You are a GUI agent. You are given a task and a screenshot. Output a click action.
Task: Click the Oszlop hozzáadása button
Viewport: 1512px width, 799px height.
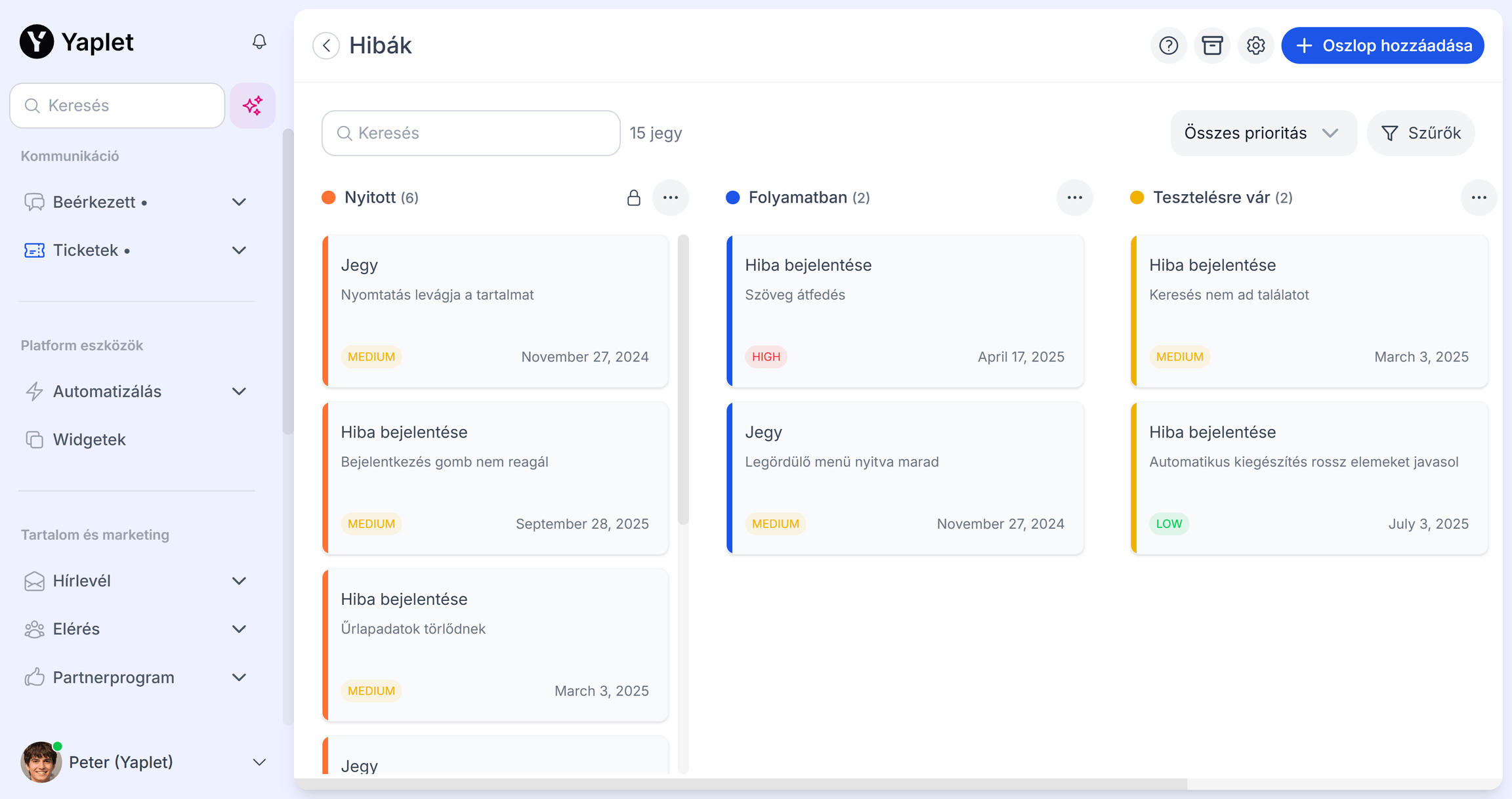1383,46
